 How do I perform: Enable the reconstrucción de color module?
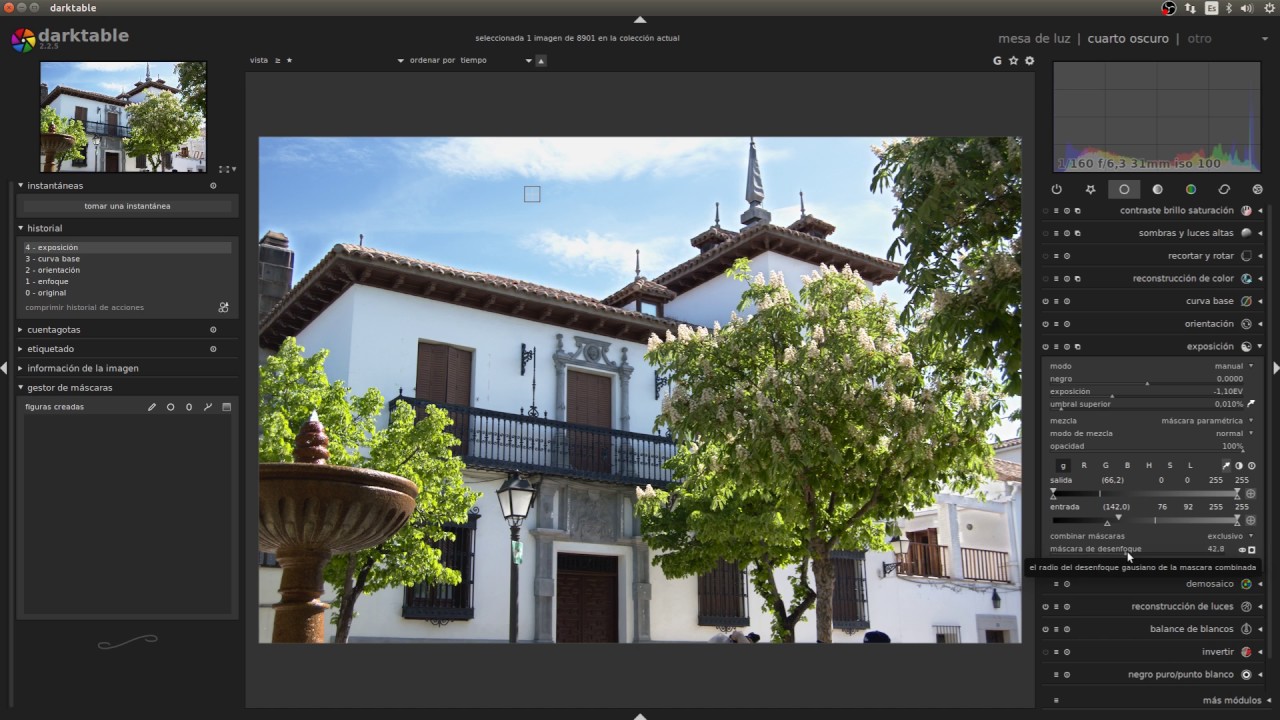(x=1045, y=279)
